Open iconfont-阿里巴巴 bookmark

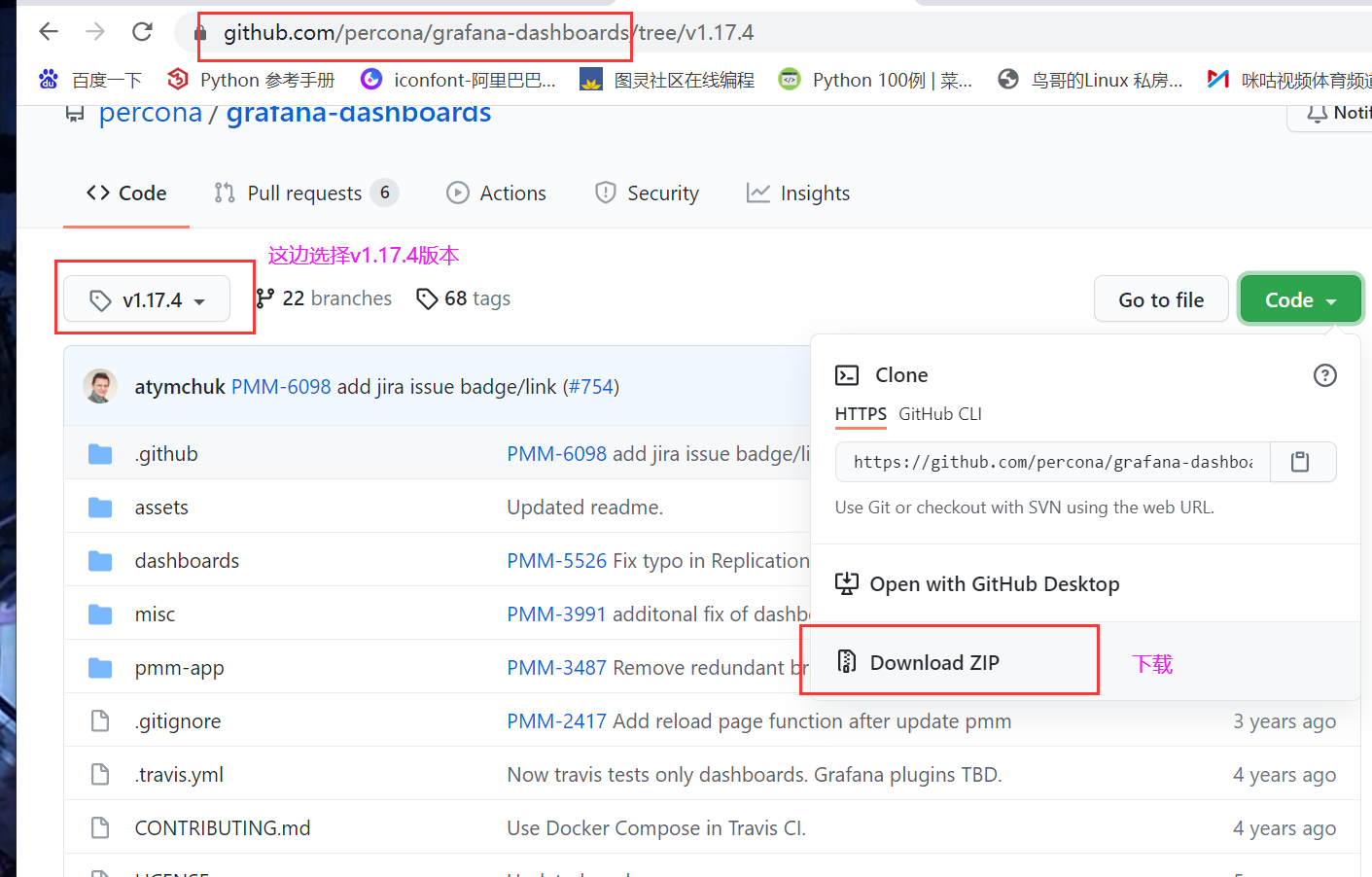[458, 80]
